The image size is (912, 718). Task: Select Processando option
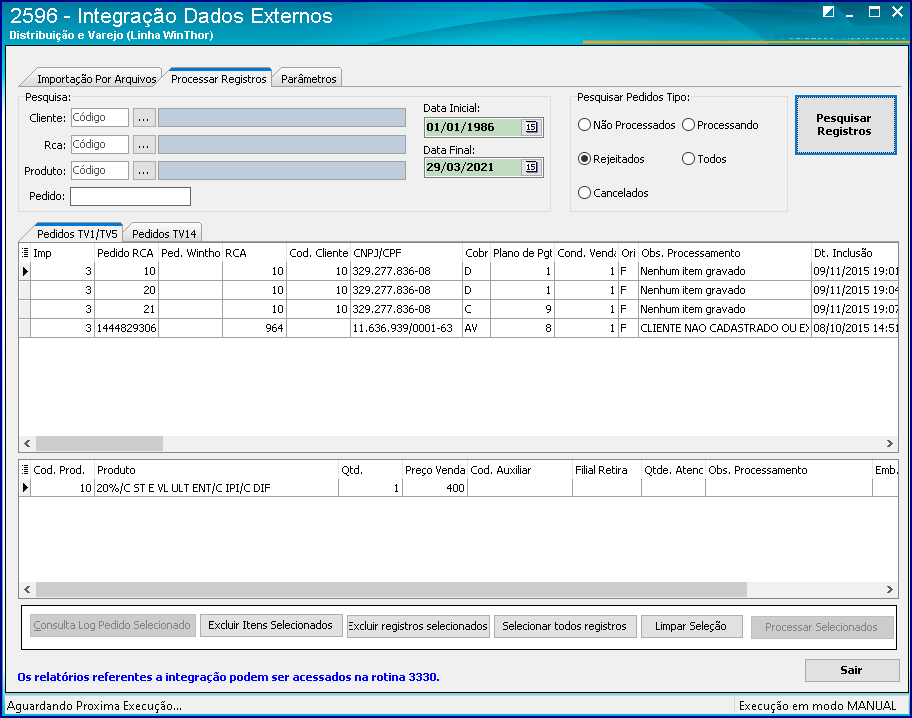tap(720, 125)
